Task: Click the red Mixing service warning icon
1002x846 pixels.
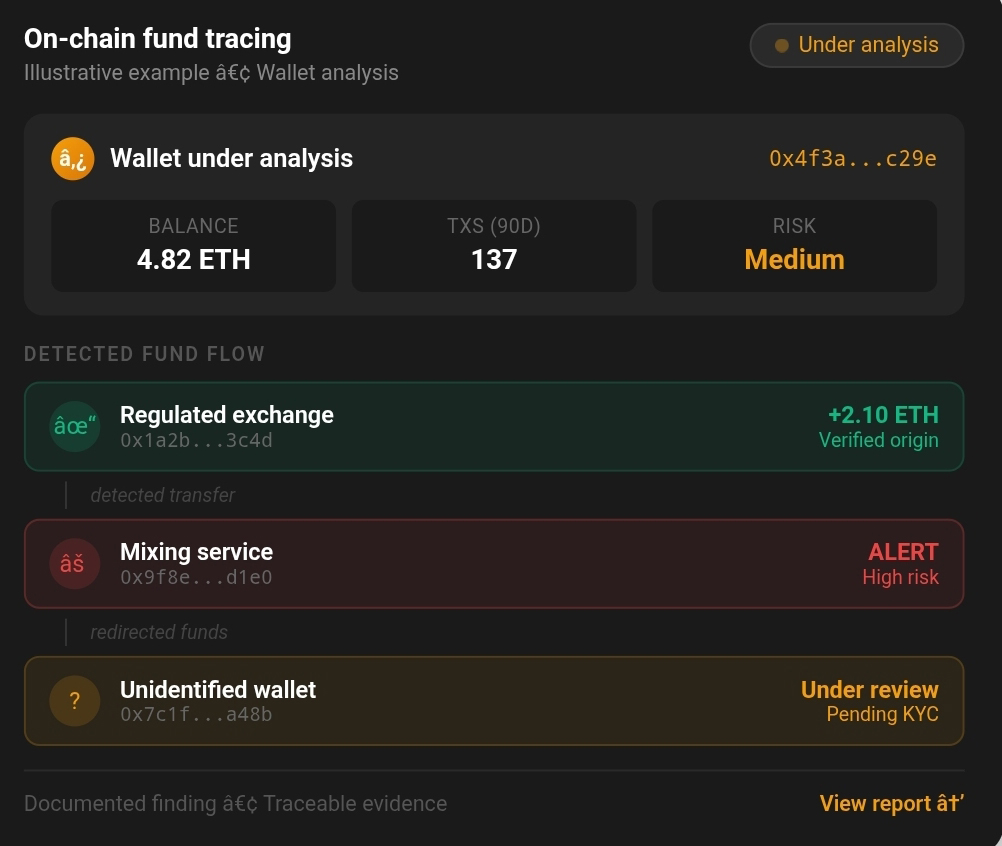Action: pos(75,564)
